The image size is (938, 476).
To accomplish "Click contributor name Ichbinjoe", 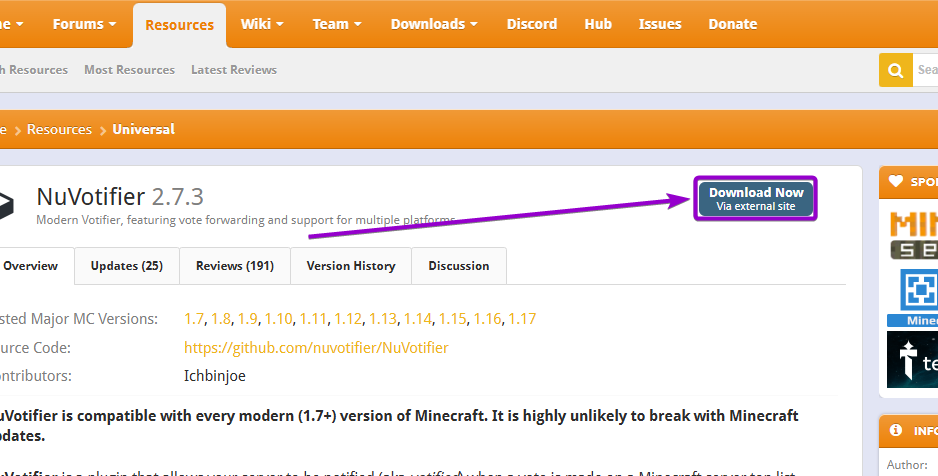I will pyautogui.click(x=215, y=376).
